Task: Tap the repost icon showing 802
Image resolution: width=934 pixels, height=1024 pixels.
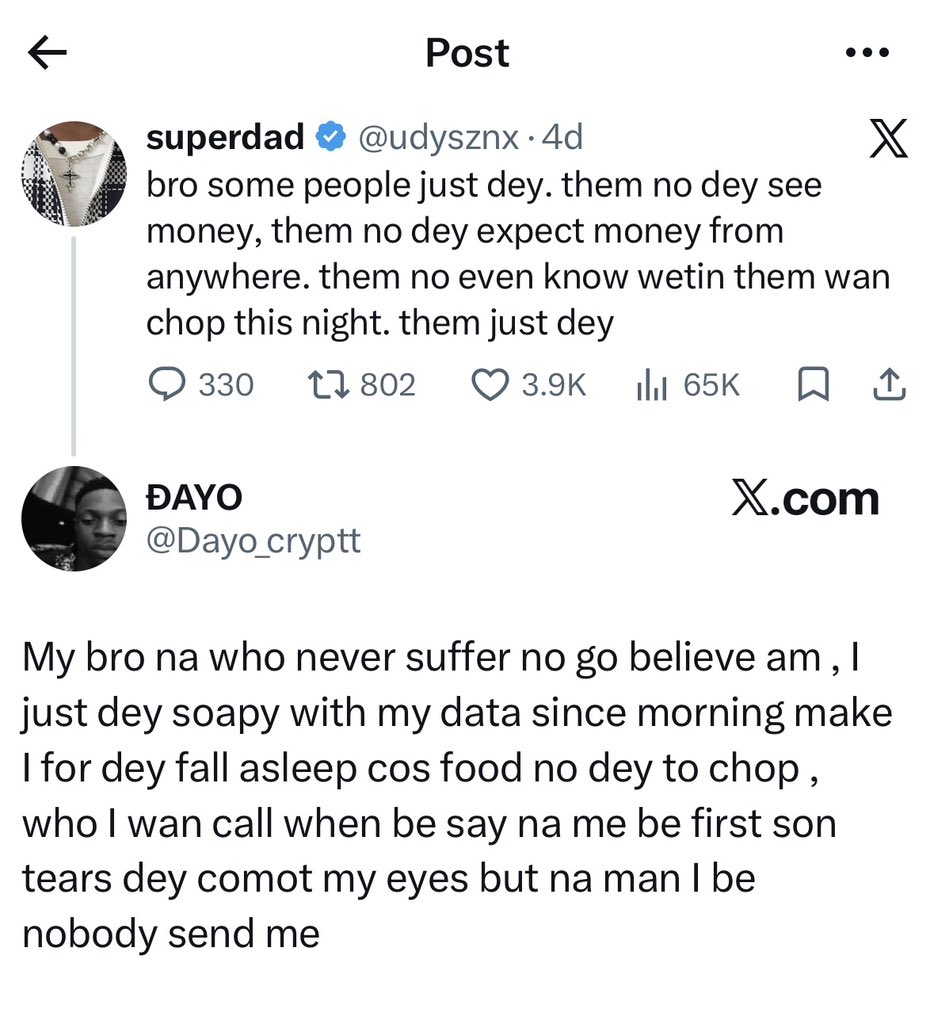Action: click(x=329, y=384)
